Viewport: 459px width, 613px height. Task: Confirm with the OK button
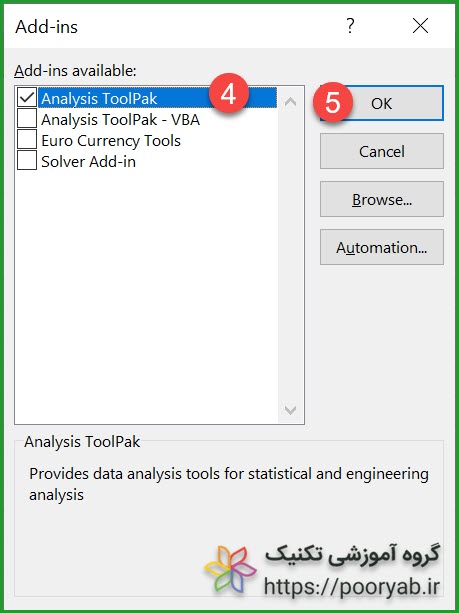coord(382,103)
